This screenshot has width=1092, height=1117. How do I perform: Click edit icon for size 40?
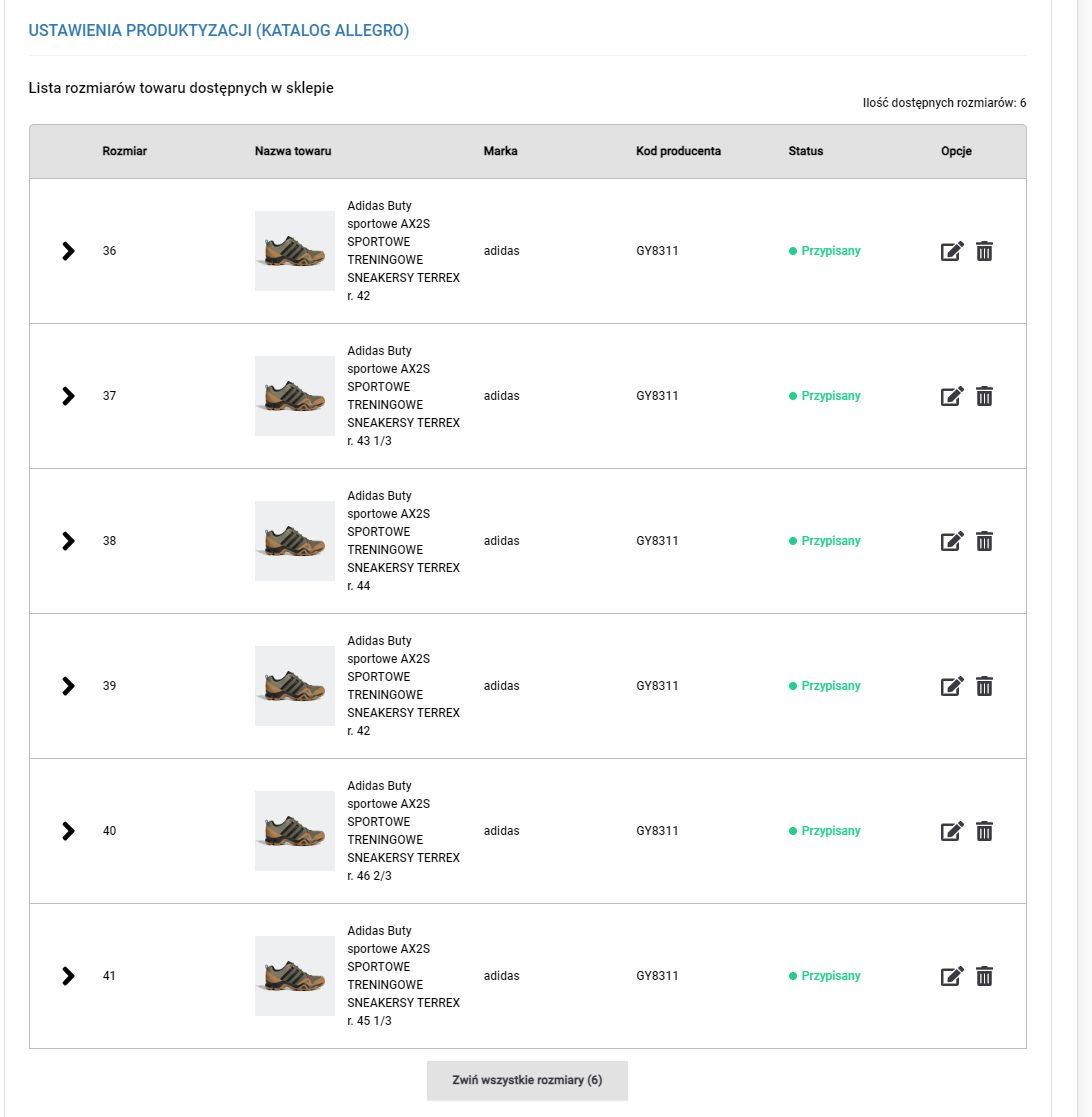(x=952, y=831)
